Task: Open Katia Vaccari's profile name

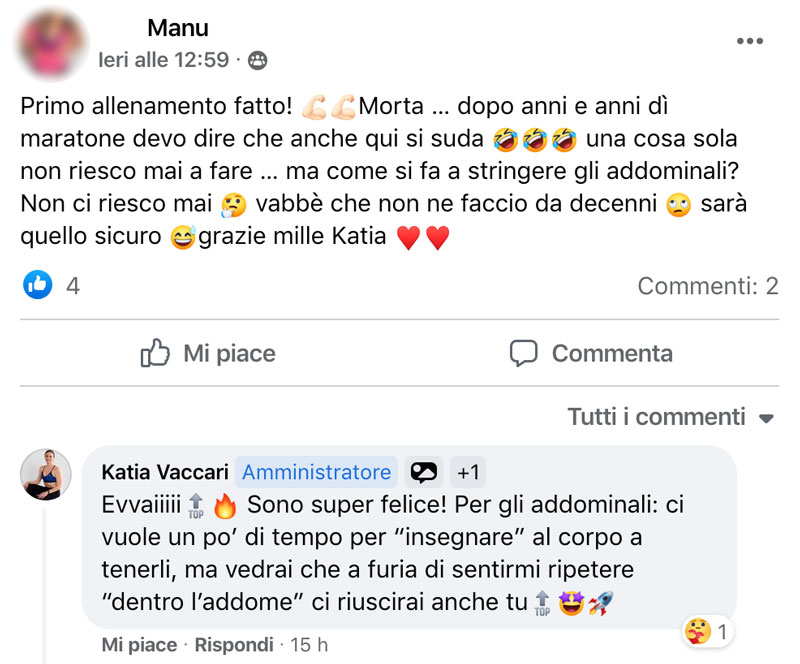Action: (166, 472)
